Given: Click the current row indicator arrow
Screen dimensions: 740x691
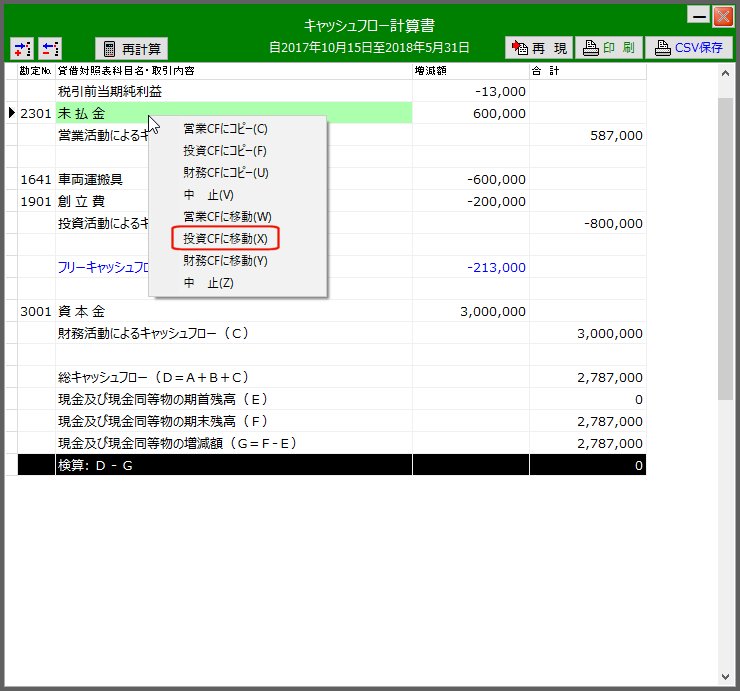Looking at the screenshot, I should pos(12,113).
